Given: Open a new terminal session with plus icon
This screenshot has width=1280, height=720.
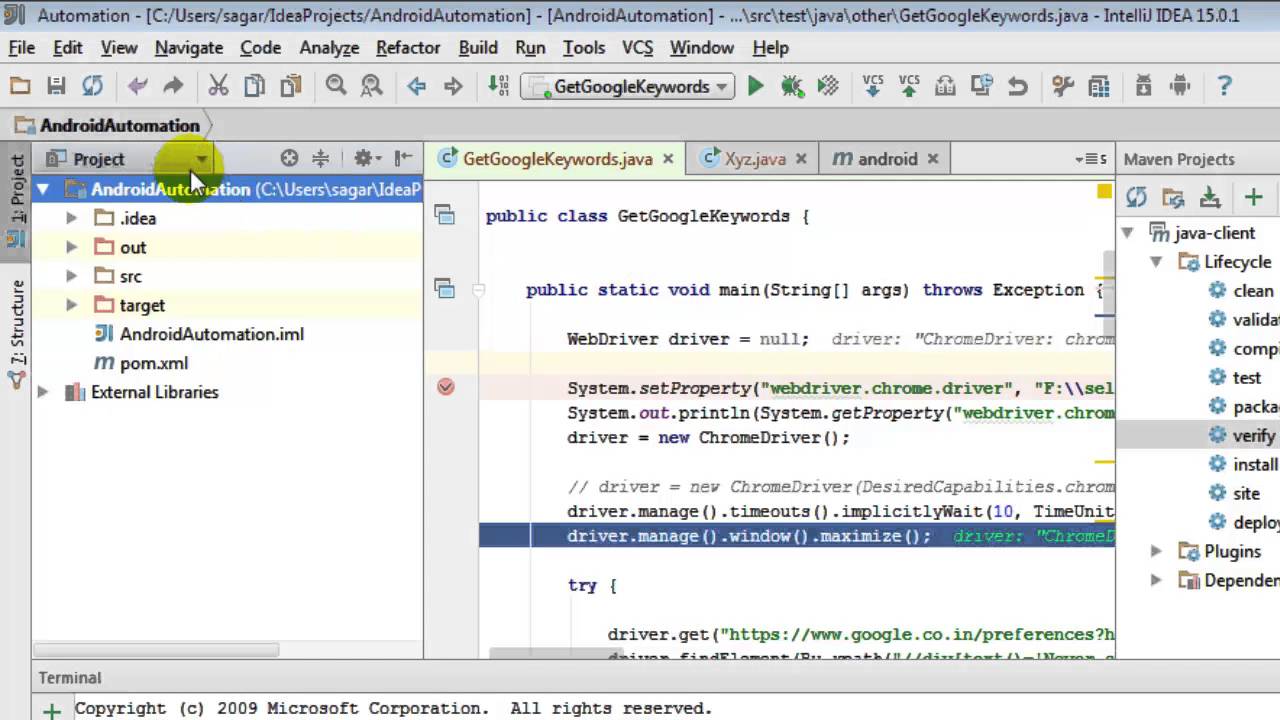Looking at the screenshot, I should (x=51, y=711).
